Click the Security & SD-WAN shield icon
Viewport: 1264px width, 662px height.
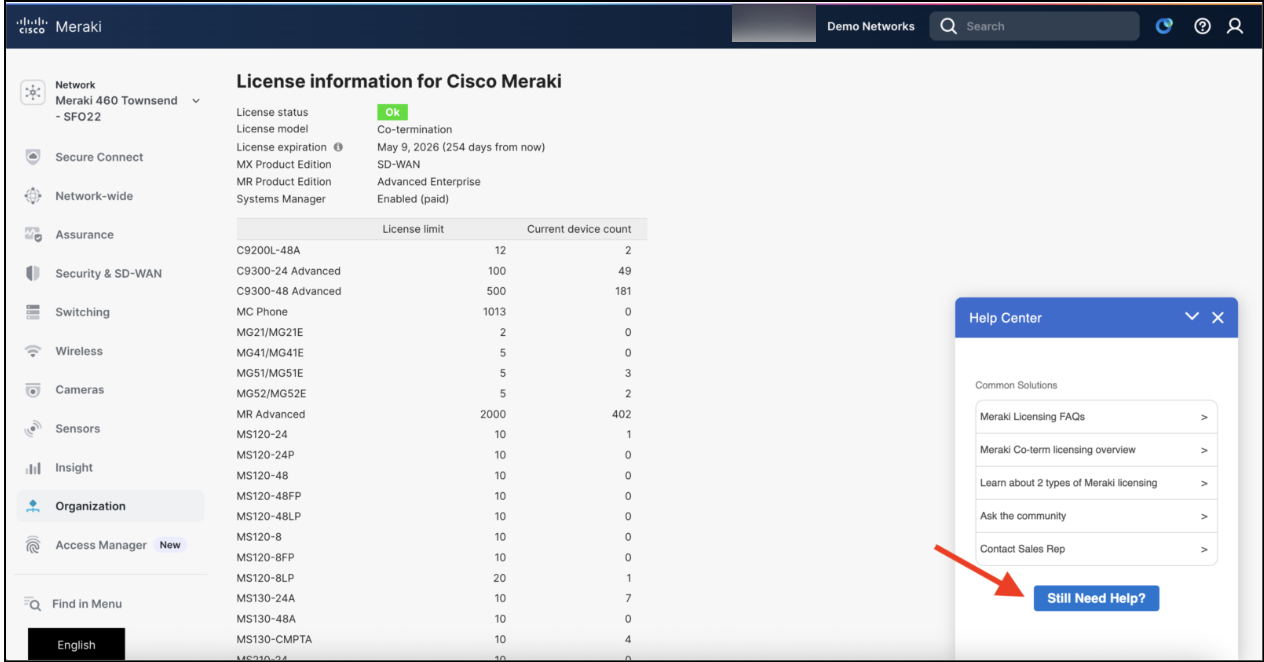[33, 273]
